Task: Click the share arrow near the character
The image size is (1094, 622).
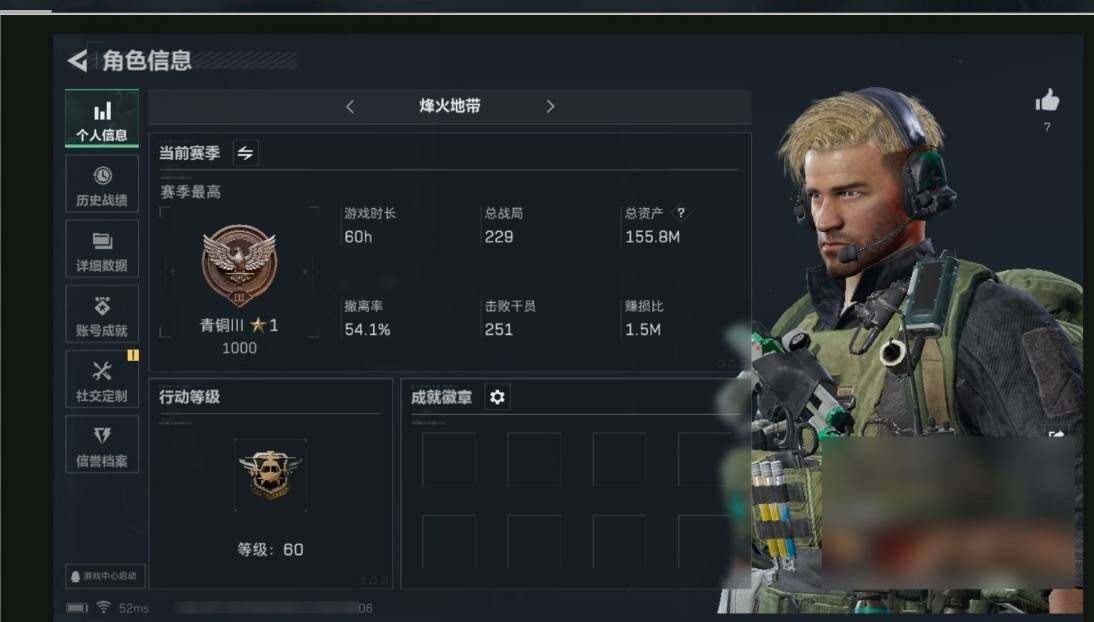Action: [1056, 434]
